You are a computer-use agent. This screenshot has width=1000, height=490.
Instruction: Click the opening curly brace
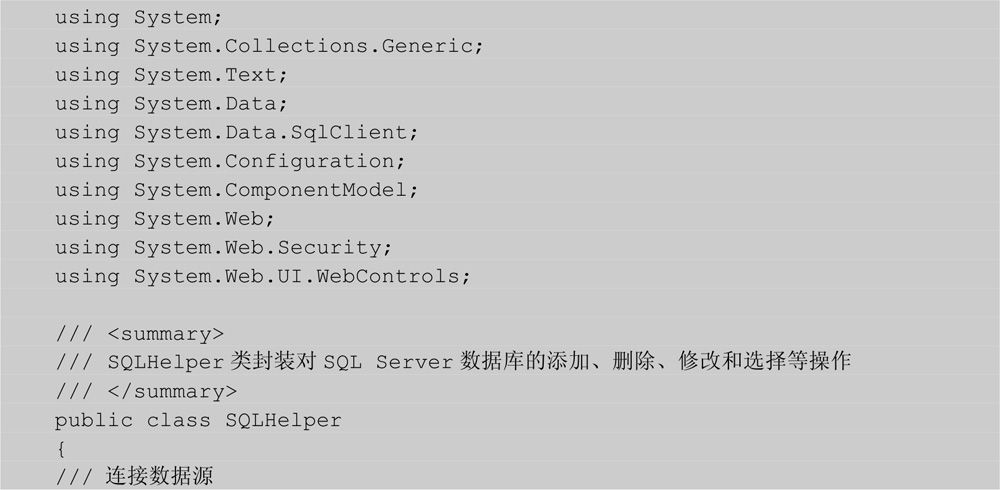[61, 449]
